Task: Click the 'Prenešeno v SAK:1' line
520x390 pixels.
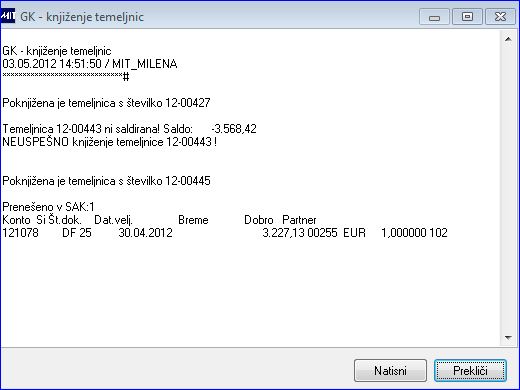Action: click(x=48, y=207)
